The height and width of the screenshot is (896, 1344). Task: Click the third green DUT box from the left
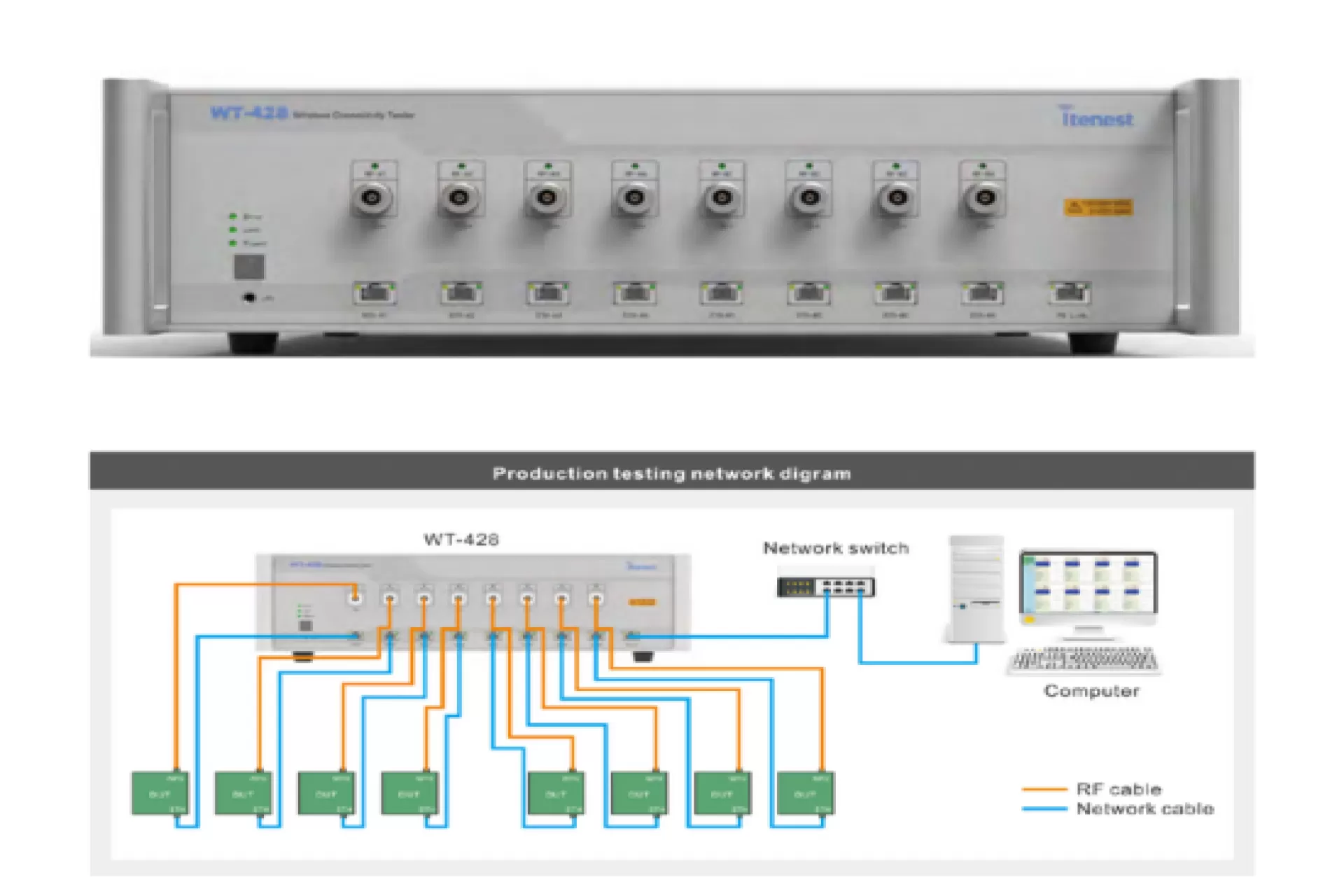point(326,793)
